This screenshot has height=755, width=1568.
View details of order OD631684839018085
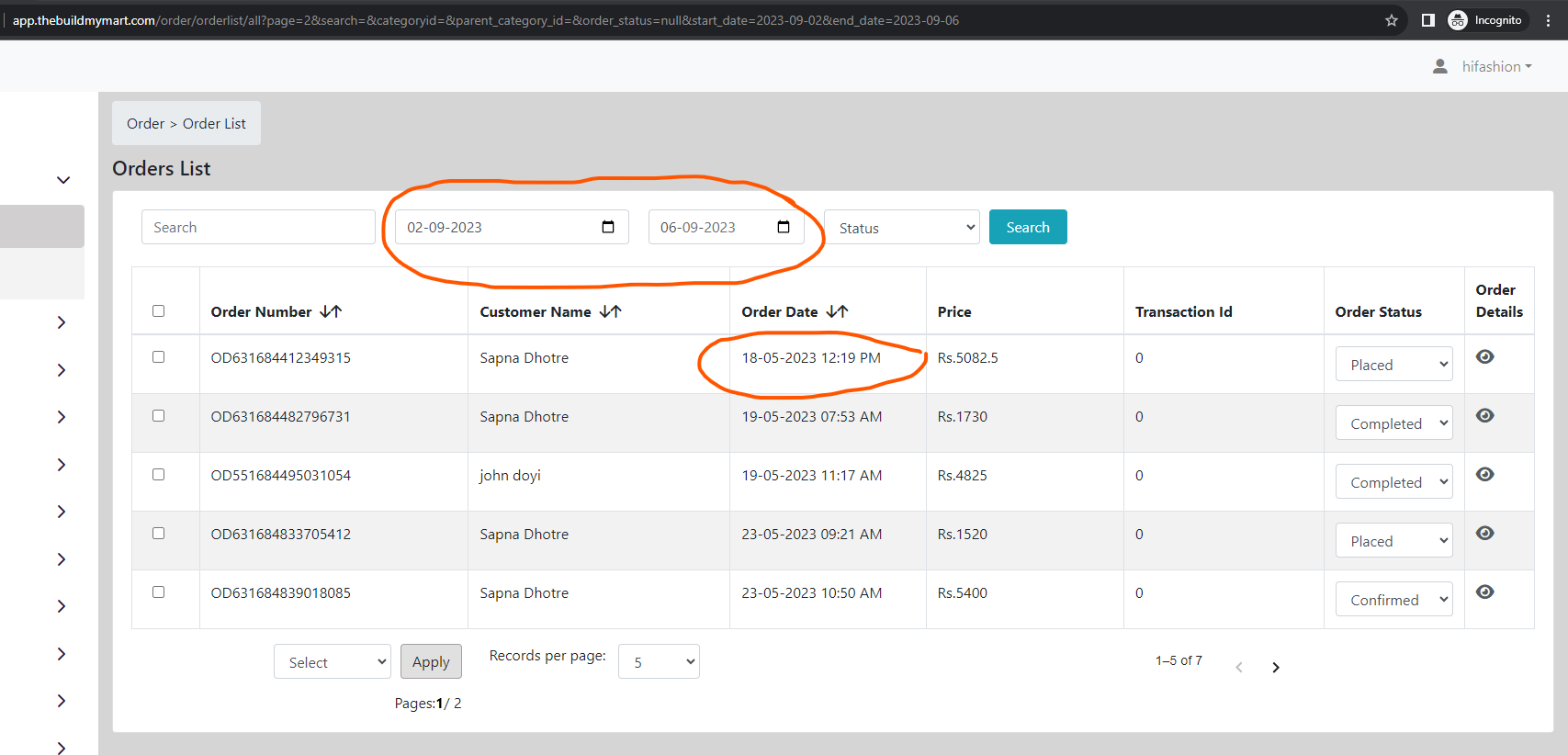1484,592
